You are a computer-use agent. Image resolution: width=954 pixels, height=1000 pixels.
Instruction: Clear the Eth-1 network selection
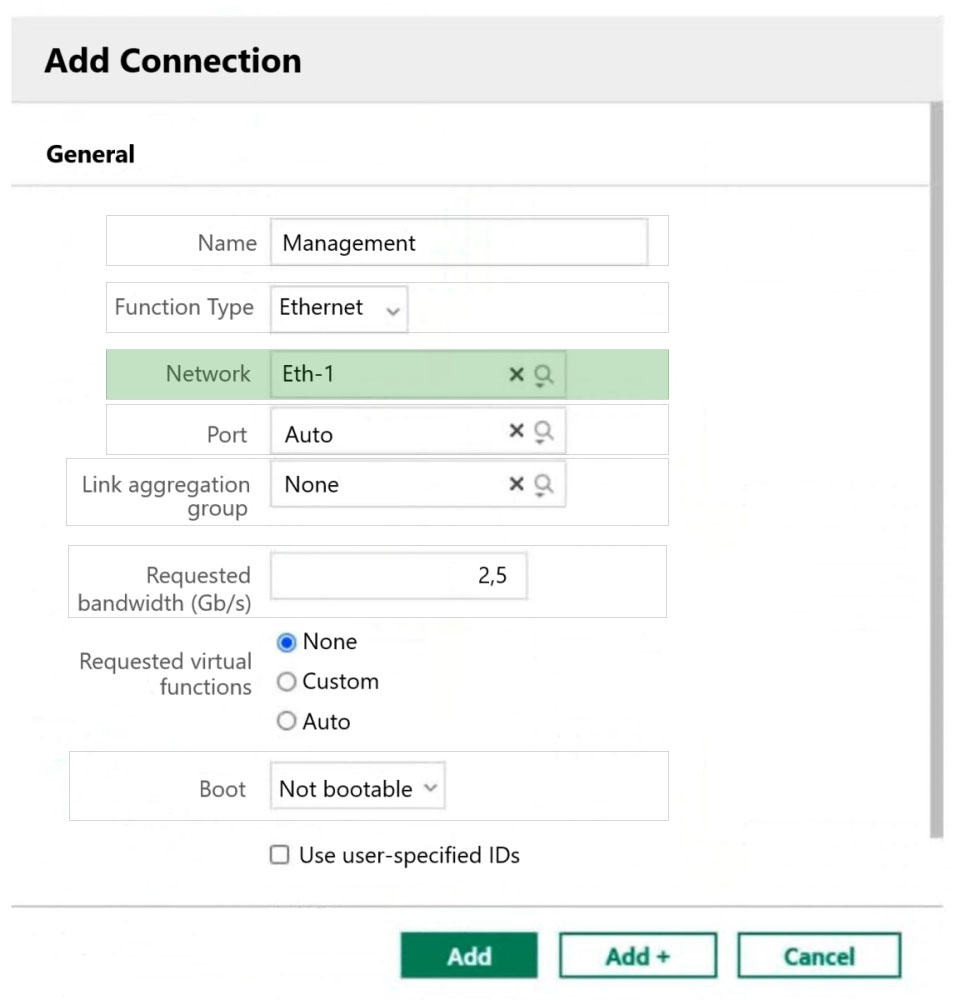[516, 374]
